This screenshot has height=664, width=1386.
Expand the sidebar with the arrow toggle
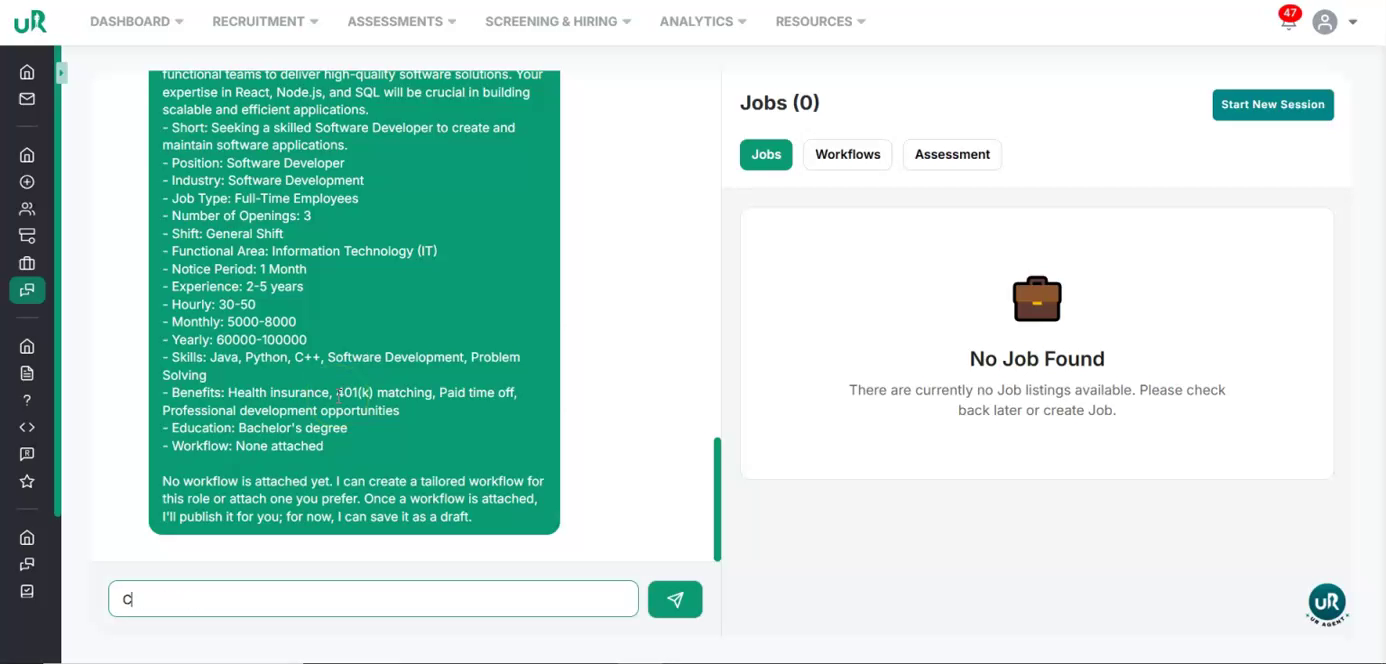coord(61,72)
